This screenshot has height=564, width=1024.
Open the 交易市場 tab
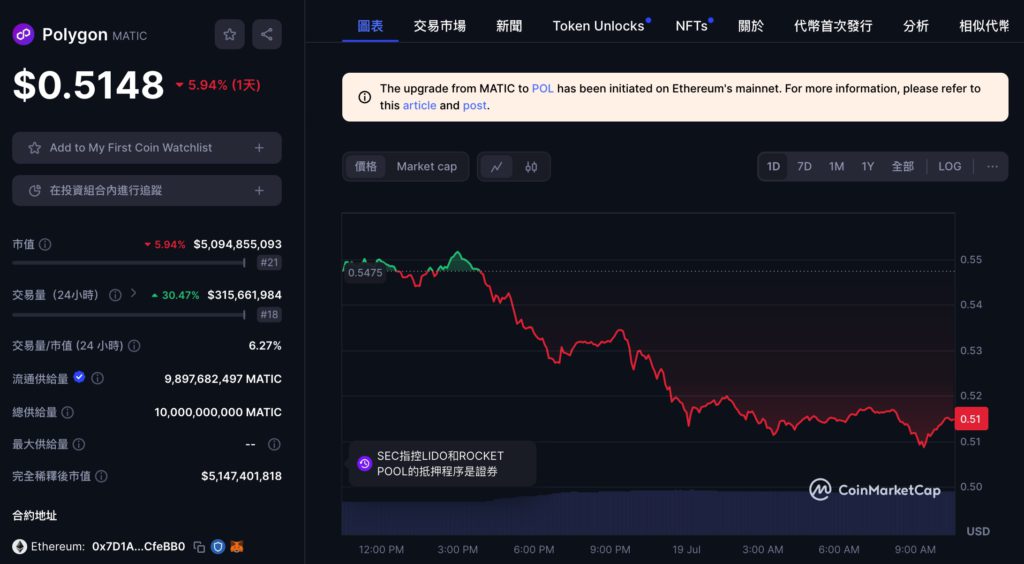[x=440, y=26]
